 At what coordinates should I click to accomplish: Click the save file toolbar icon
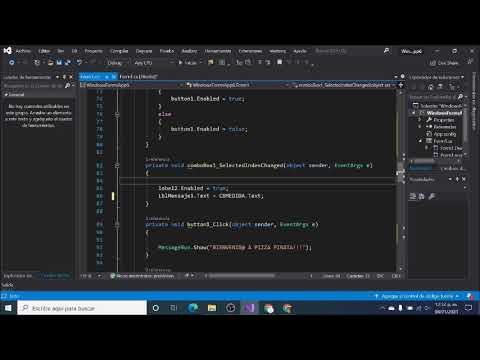59,62
